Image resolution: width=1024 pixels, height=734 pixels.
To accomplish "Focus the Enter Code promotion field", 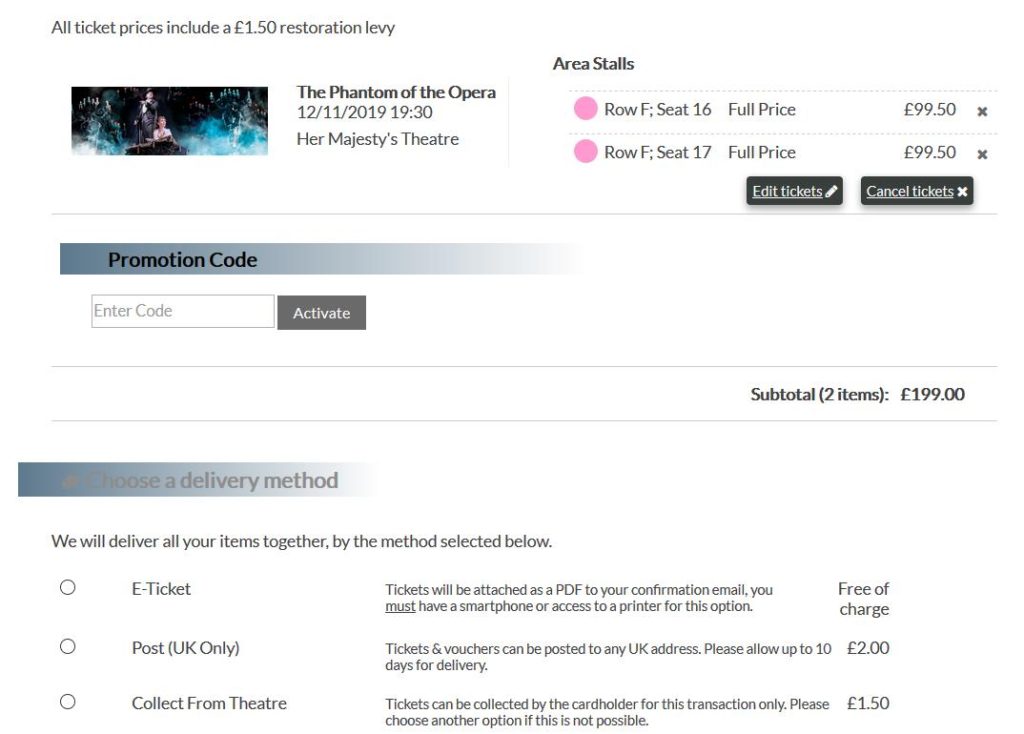I will coord(182,311).
